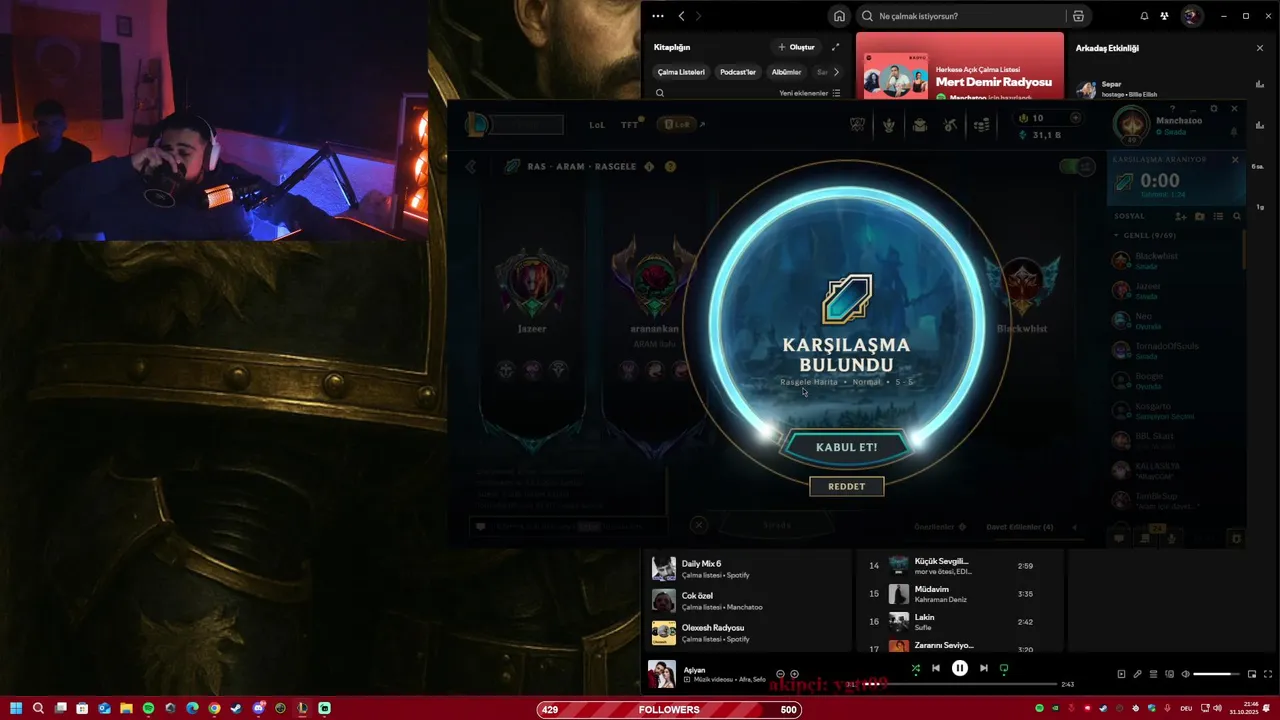Decline the match with REDDET button
The height and width of the screenshot is (720, 1280).
tap(846, 486)
